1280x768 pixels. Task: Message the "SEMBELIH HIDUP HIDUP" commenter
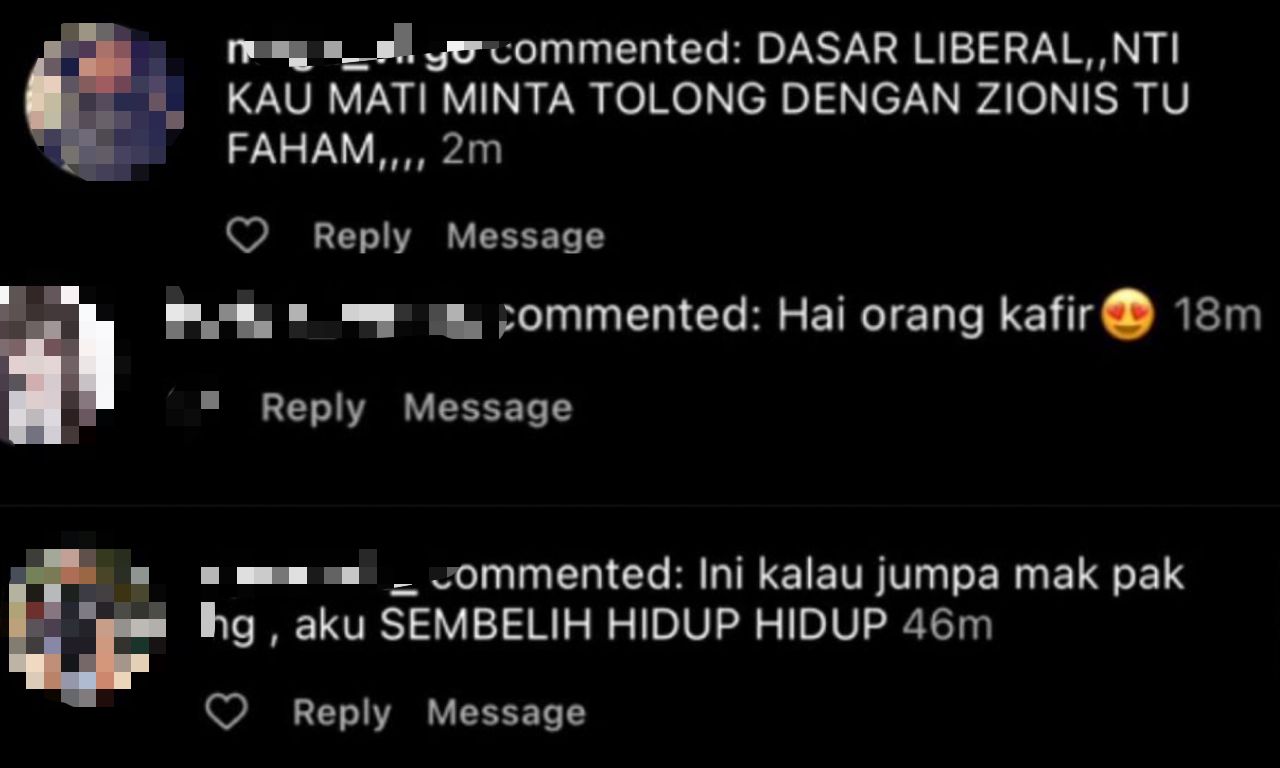(506, 713)
